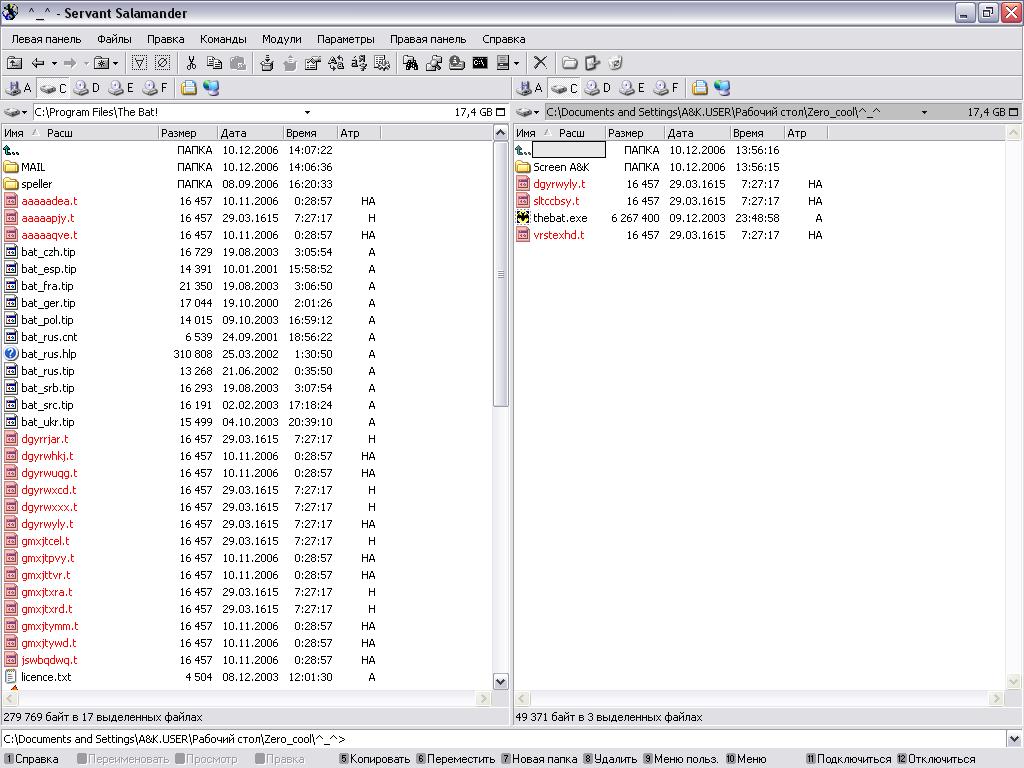Click left panel vertical scrollbar up arrow
The height and width of the screenshot is (768, 1024).
point(501,133)
